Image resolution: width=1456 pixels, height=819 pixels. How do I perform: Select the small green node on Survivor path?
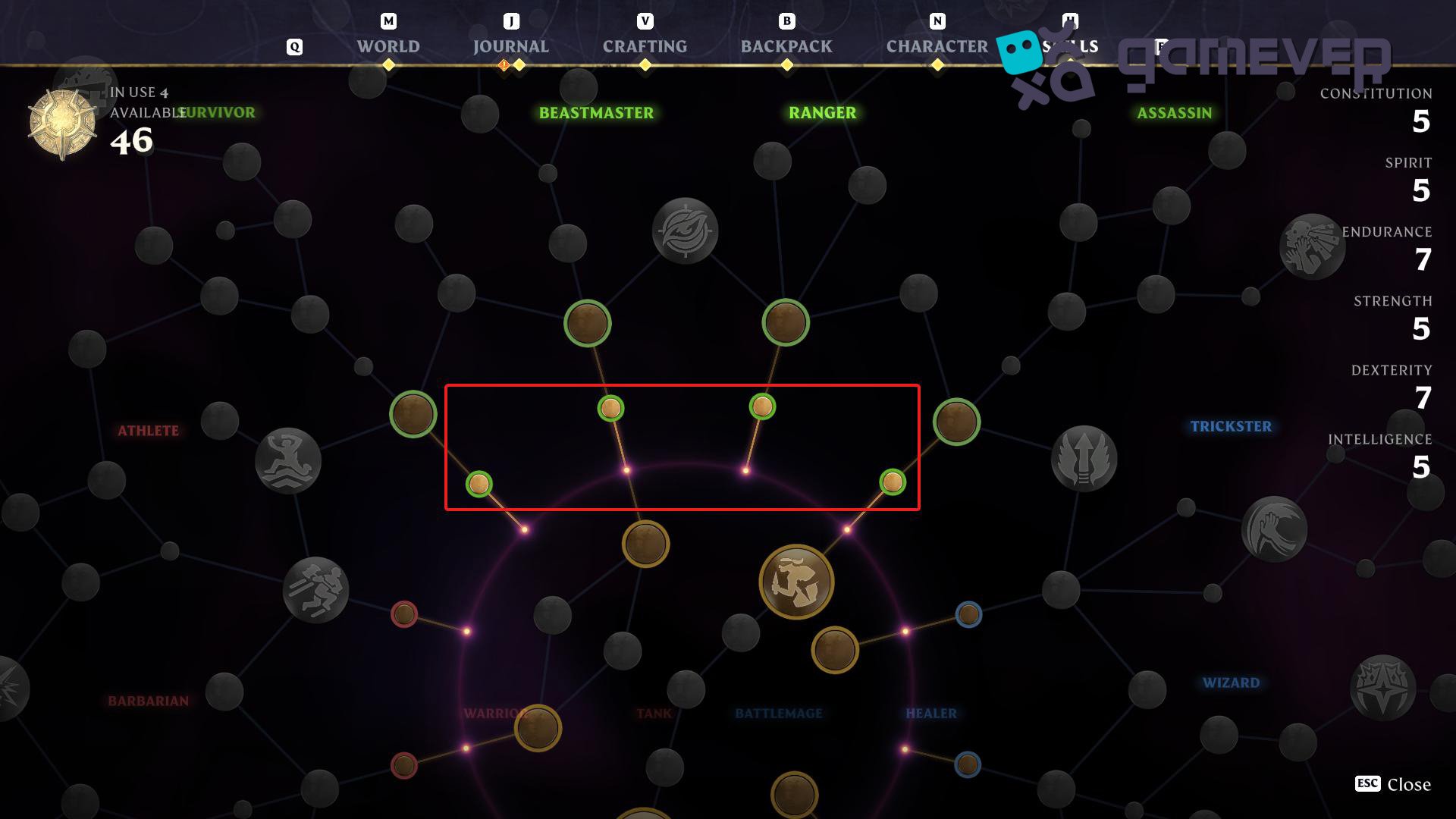click(479, 484)
